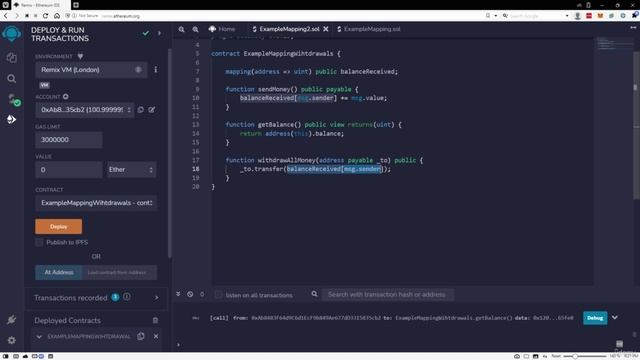This screenshot has width=640, height=360.
Task: Click the environment heart icon
Action: point(80,56)
